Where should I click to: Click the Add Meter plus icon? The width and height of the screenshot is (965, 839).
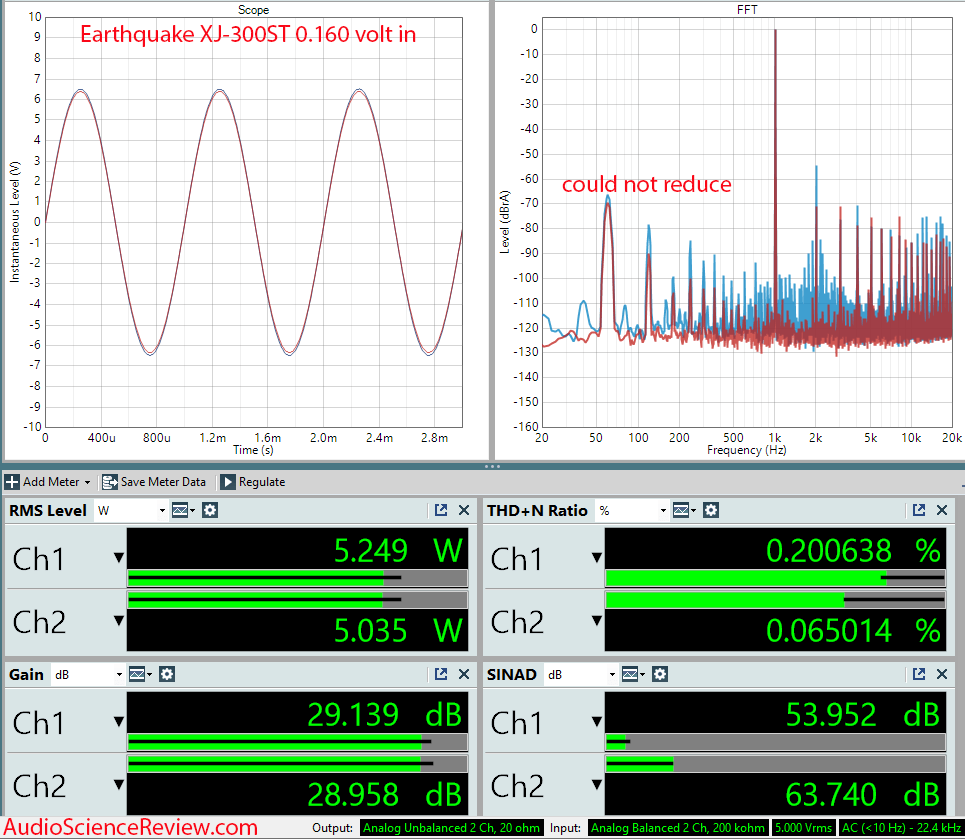[x=12, y=482]
